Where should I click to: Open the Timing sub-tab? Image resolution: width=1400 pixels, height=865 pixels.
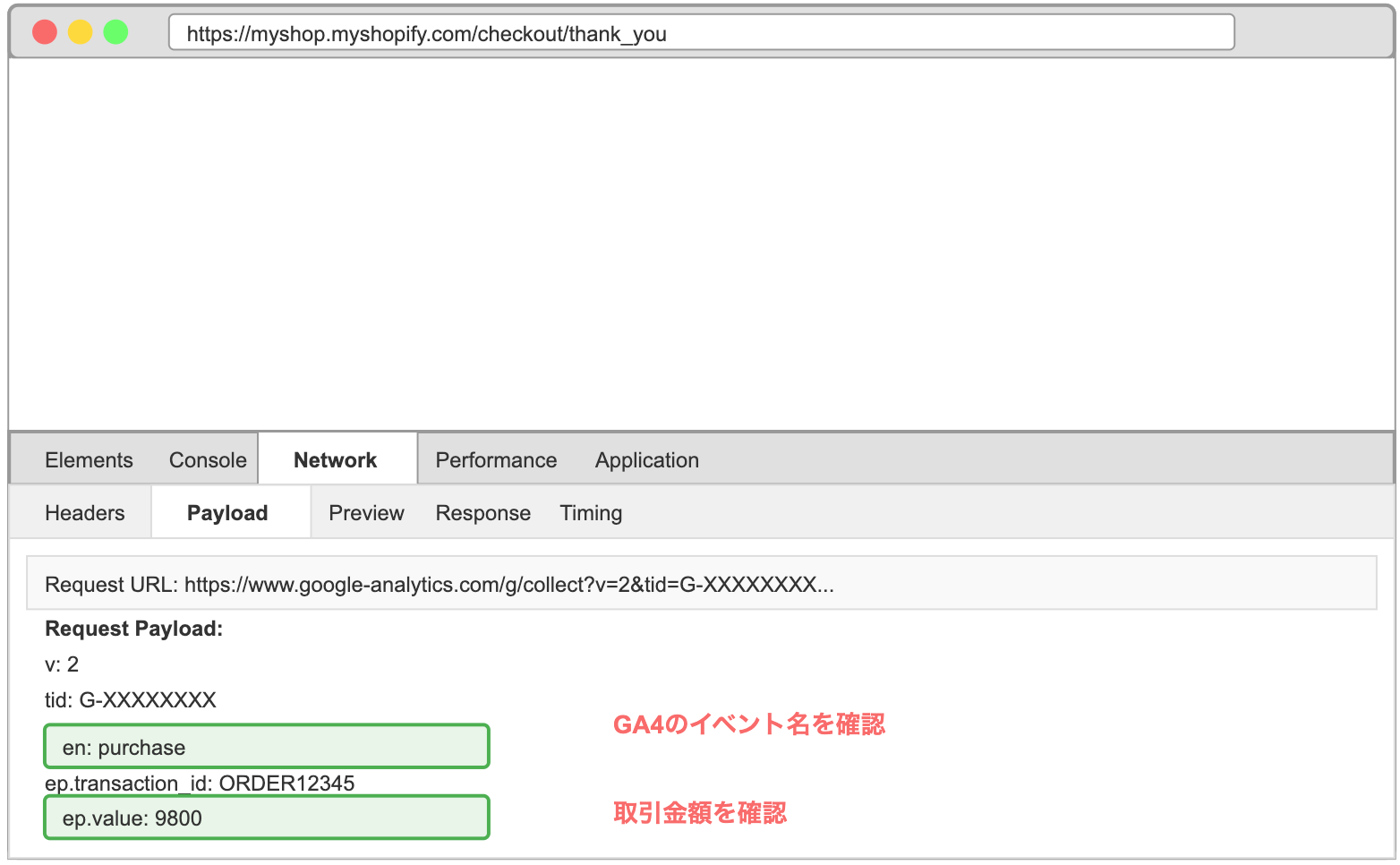591,513
